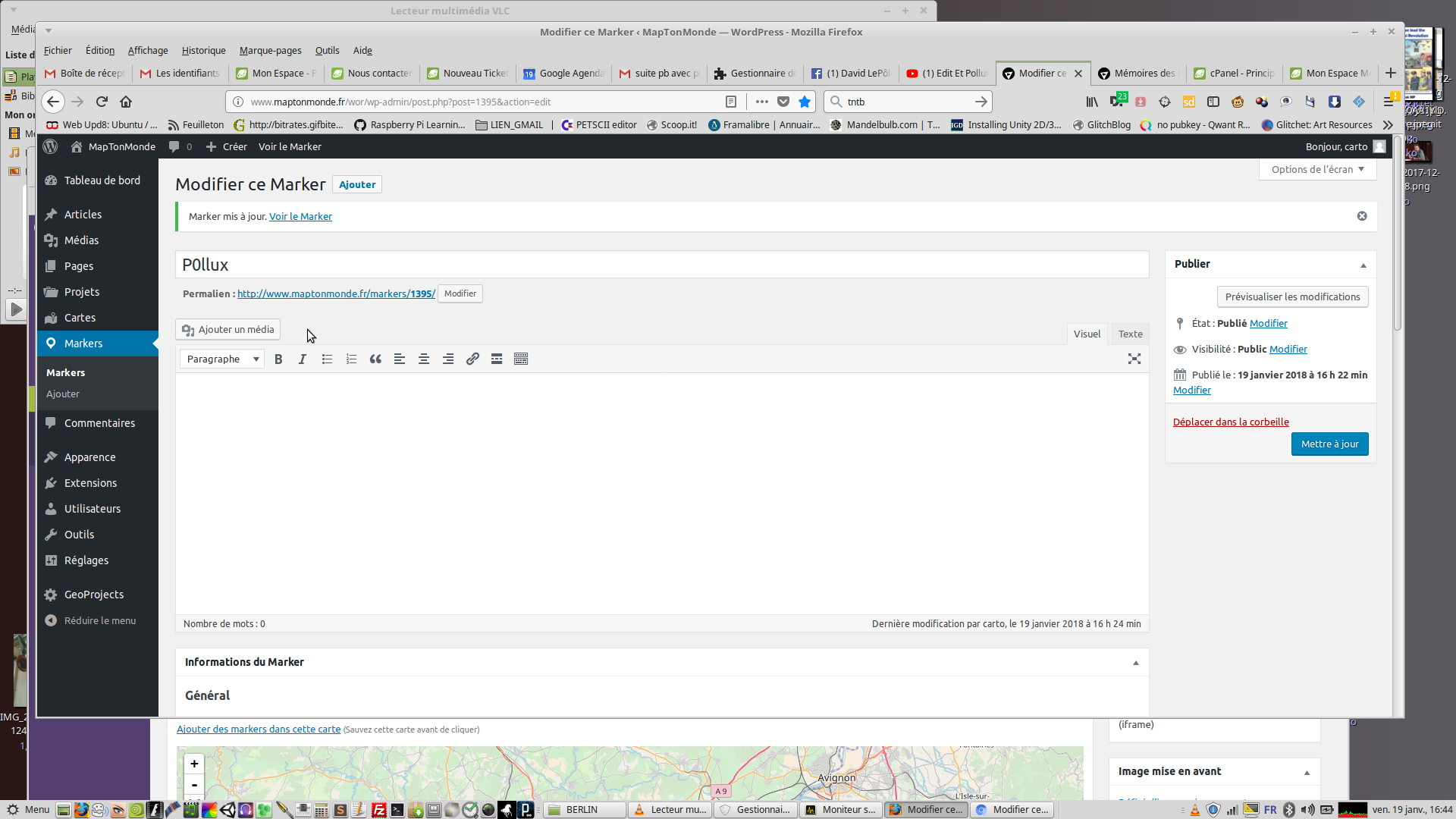Align text center in editor

point(424,359)
